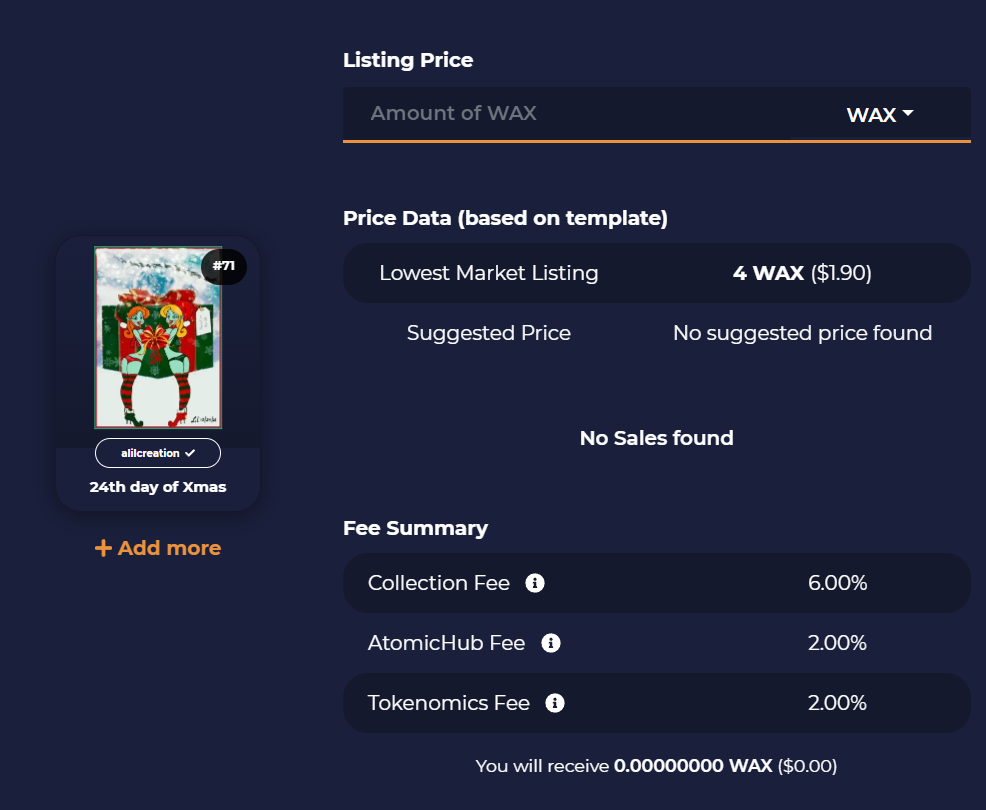Select the 6.00% Collection Fee value
This screenshot has width=986, height=810.
838,583
